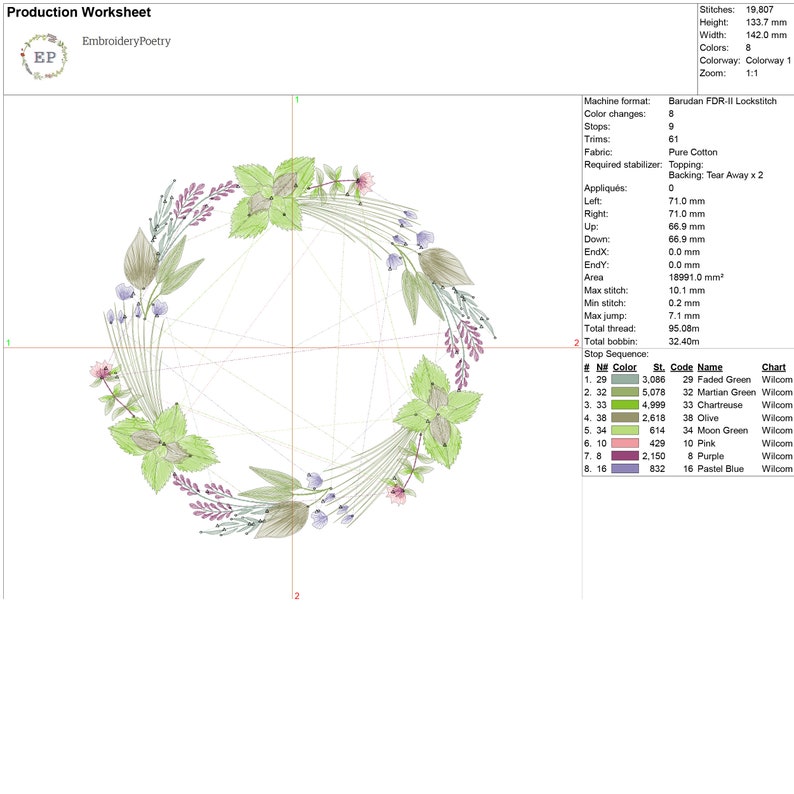
Task: Click the Olive color swatch
Action: [625, 418]
